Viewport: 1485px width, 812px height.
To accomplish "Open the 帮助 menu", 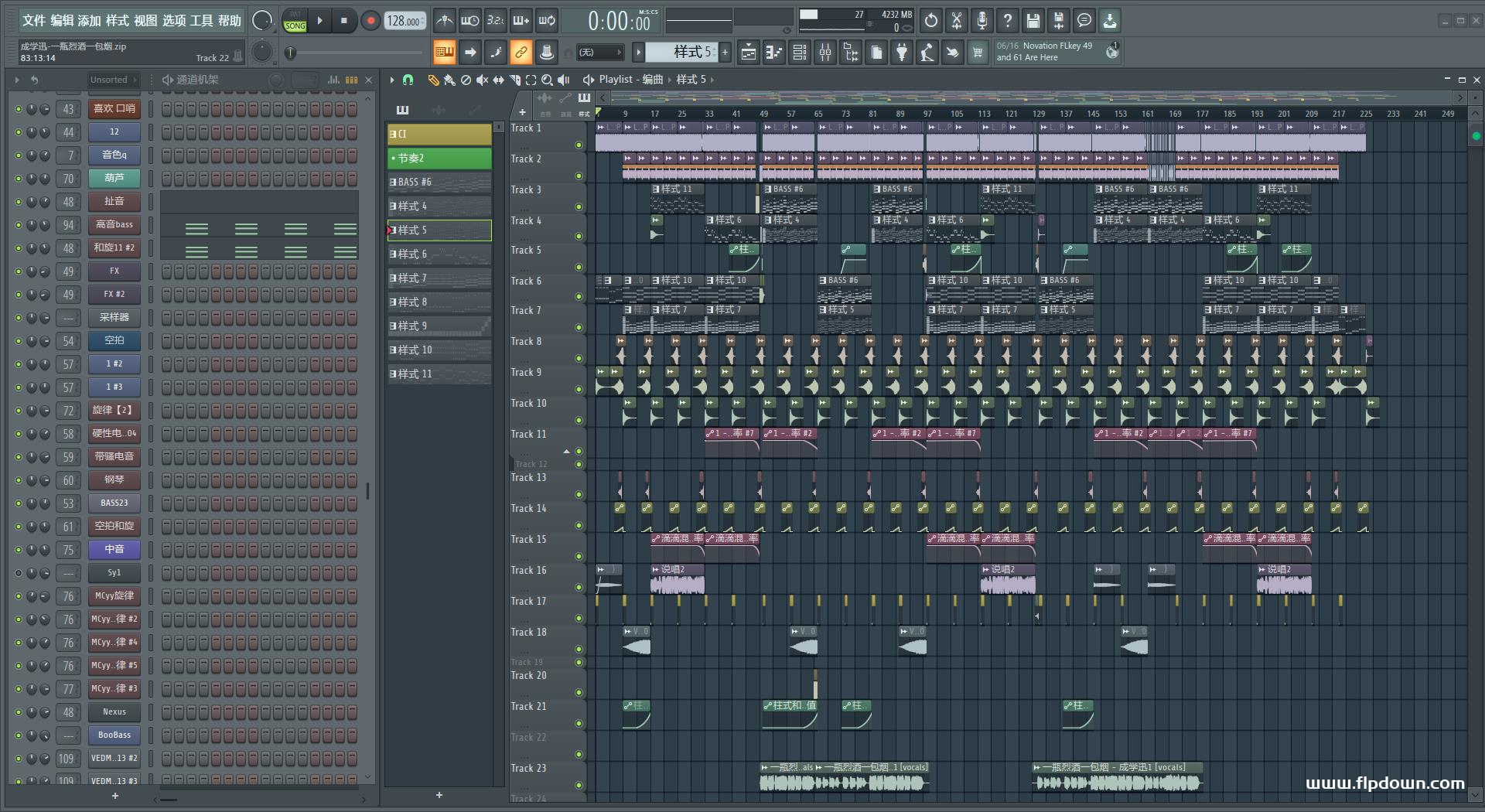I will 230,21.
